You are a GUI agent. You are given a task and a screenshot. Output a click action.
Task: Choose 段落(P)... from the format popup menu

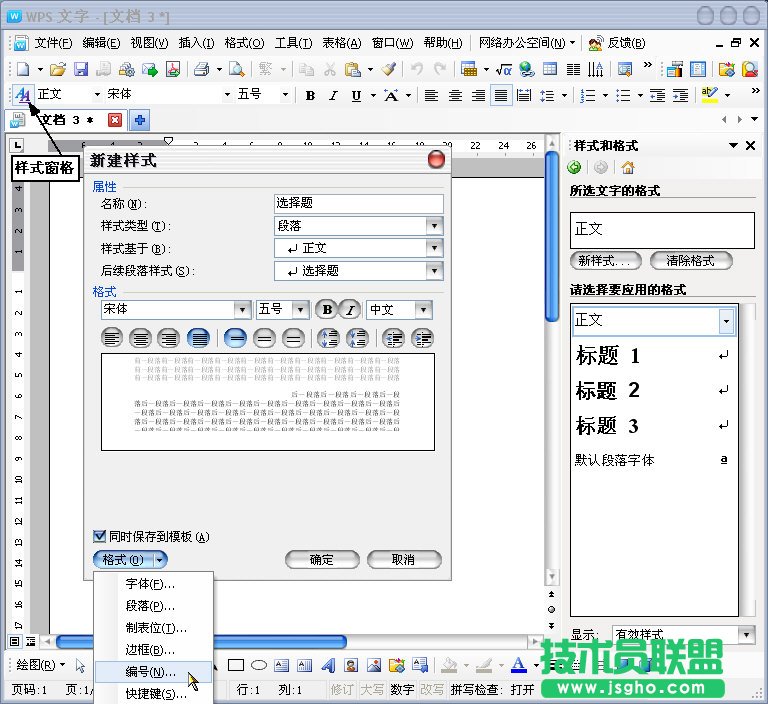(x=153, y=606)
